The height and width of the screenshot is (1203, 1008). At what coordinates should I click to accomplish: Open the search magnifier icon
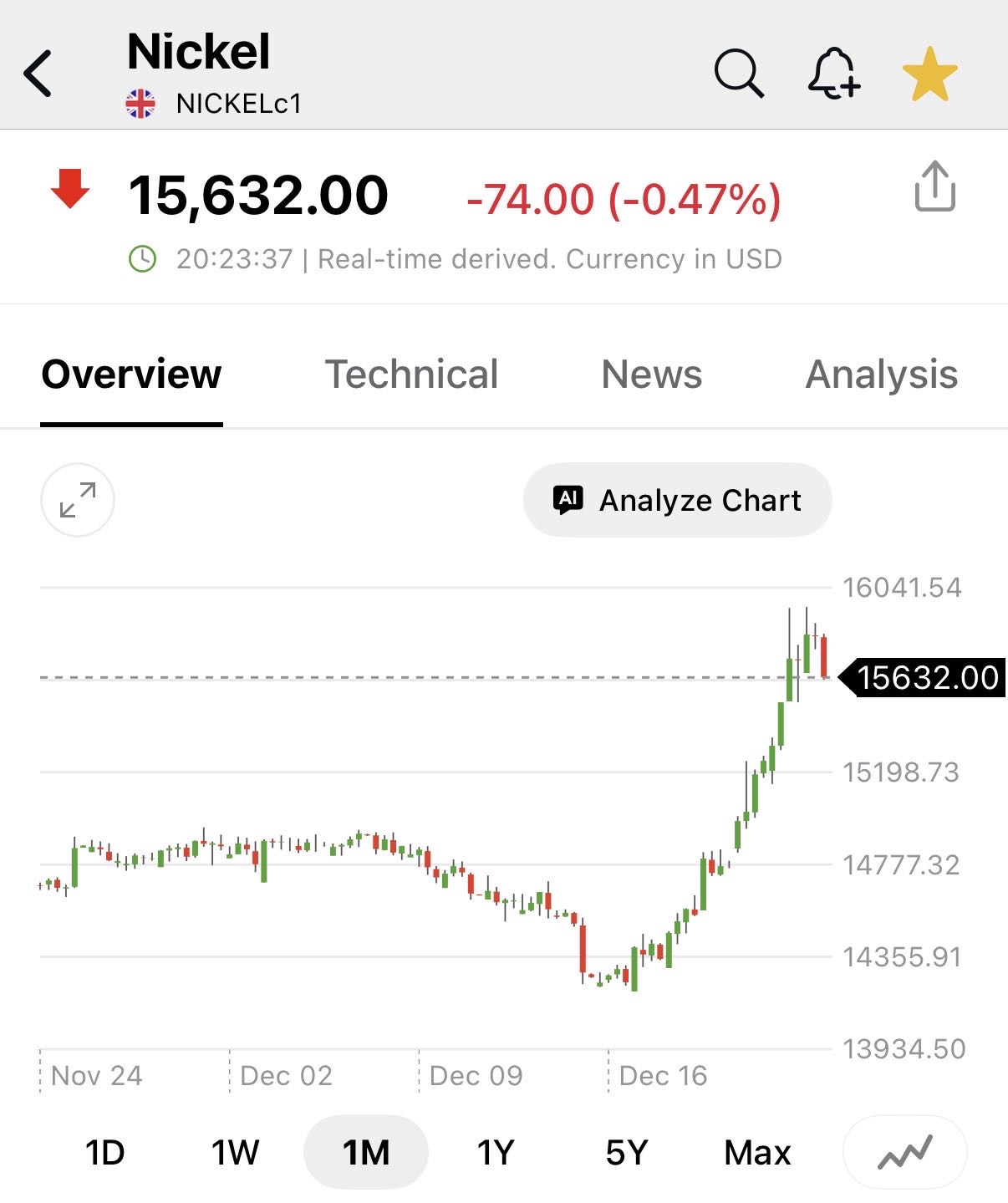tap(738, 74)
